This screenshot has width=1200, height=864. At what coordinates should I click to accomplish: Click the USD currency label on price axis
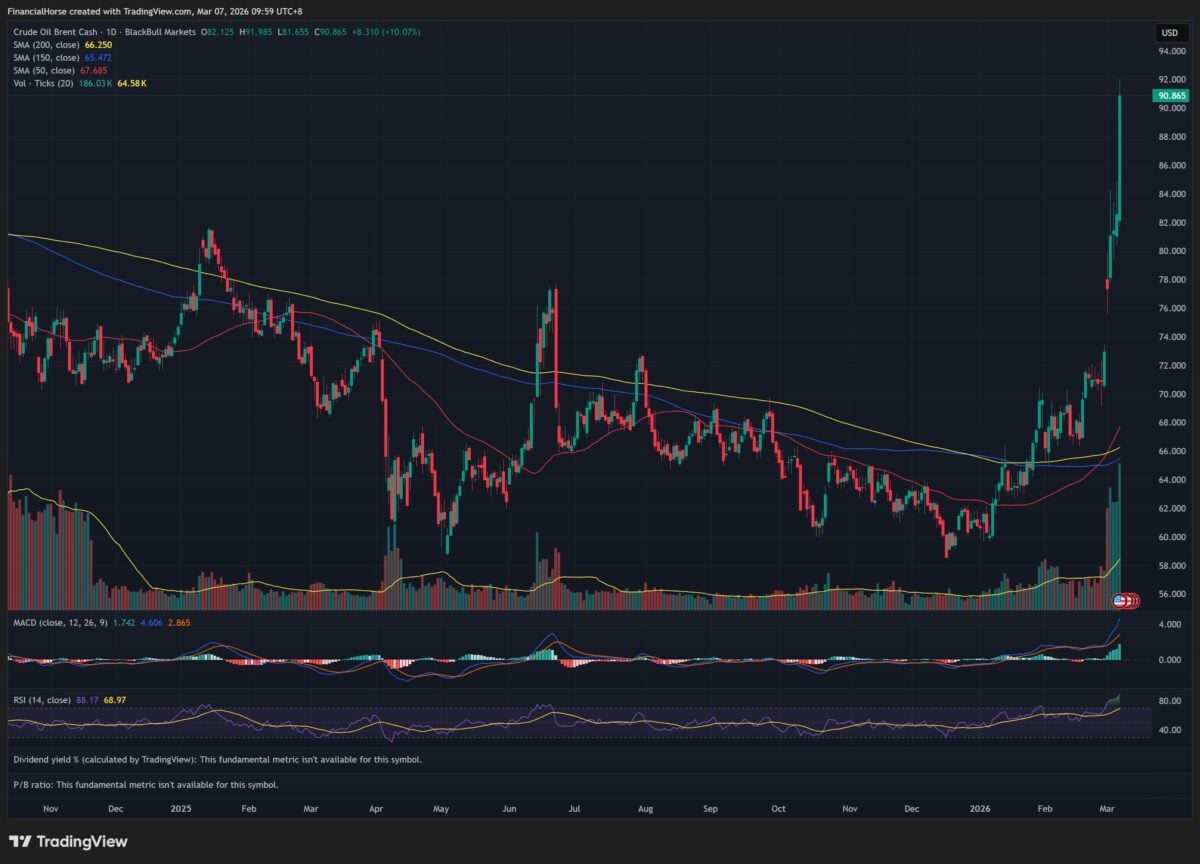[x=1169, y=32]
